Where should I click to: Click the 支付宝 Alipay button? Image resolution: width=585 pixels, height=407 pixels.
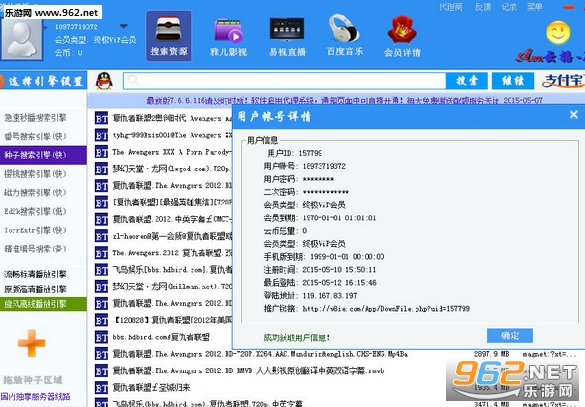(x=562, y=81)
